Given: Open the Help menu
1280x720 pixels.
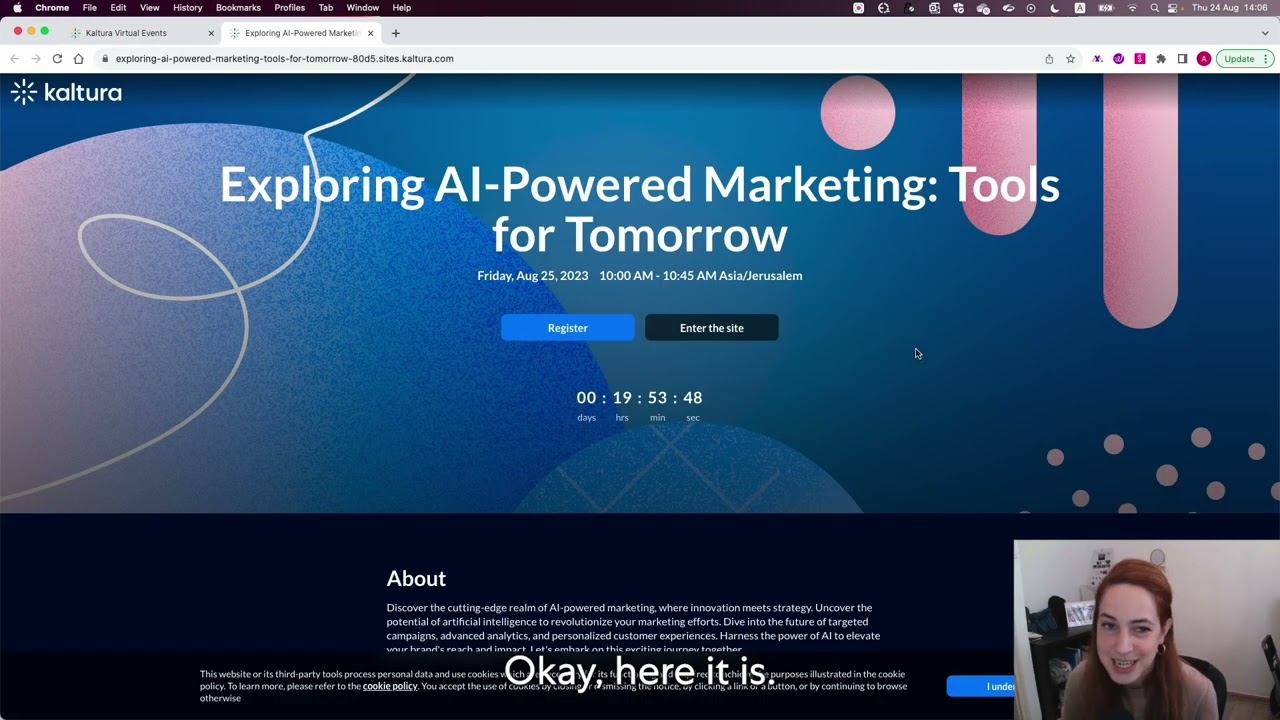Looking at the screenshot, I should [x=401, y=8].
